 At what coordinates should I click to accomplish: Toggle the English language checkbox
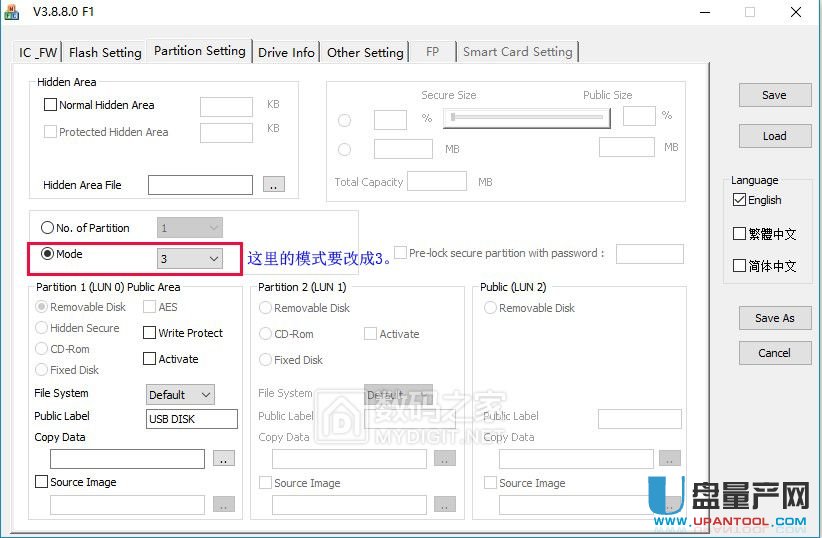(x=740, y=200)
